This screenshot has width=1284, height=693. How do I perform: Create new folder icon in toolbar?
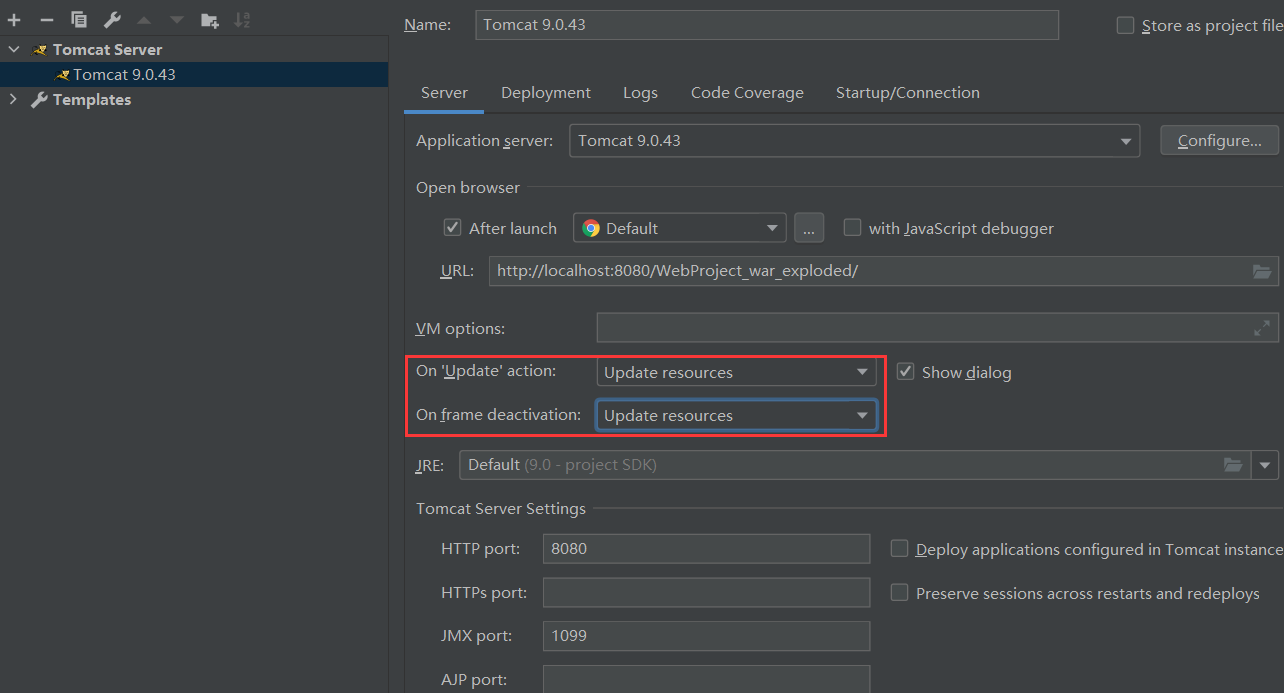click(x=209, y=20)
